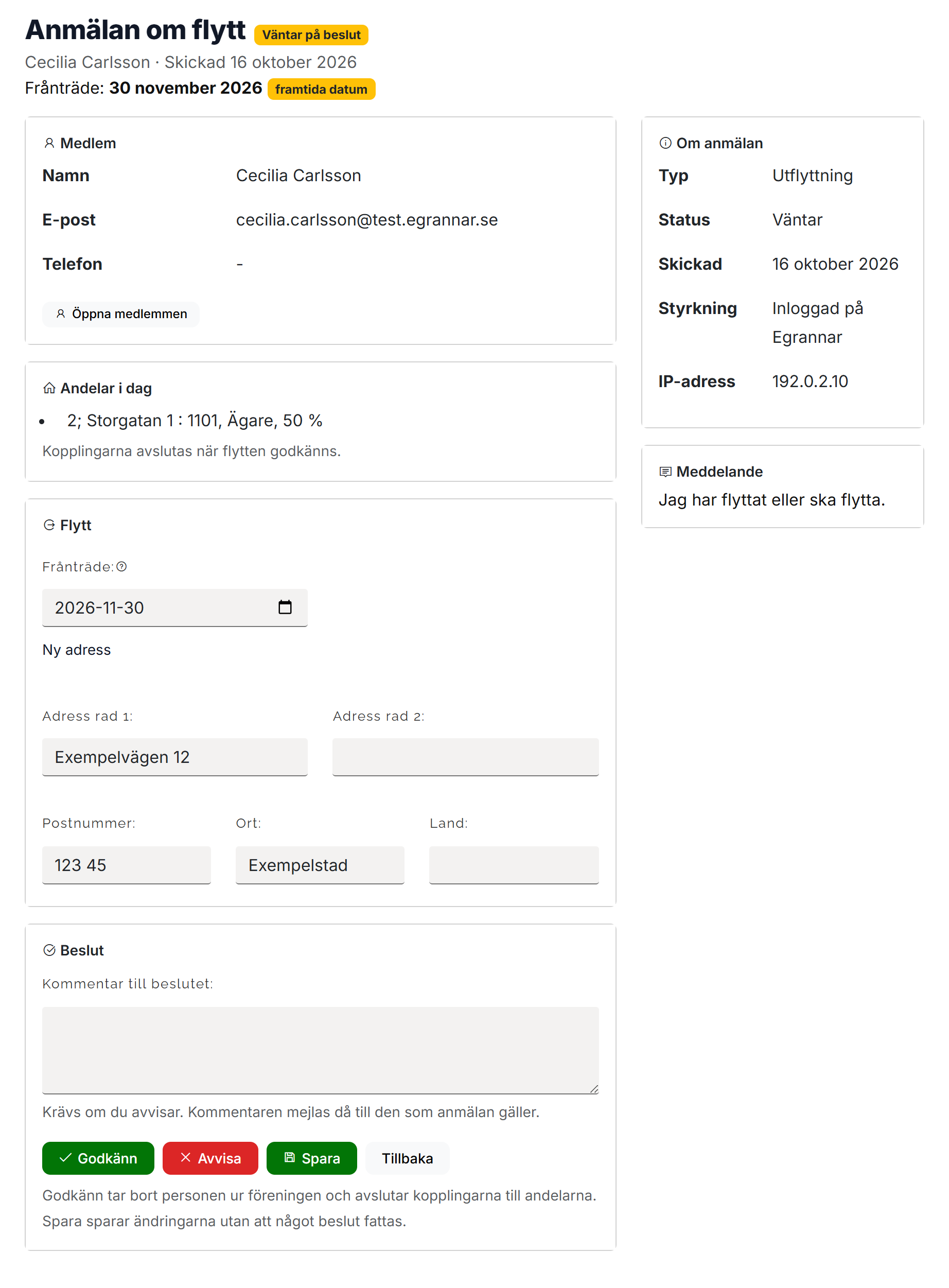Click the Styrkning value Inloggad på Egrannar
Image resolution: width=949 pixels, height=1288 pixels.
(818, 323)
